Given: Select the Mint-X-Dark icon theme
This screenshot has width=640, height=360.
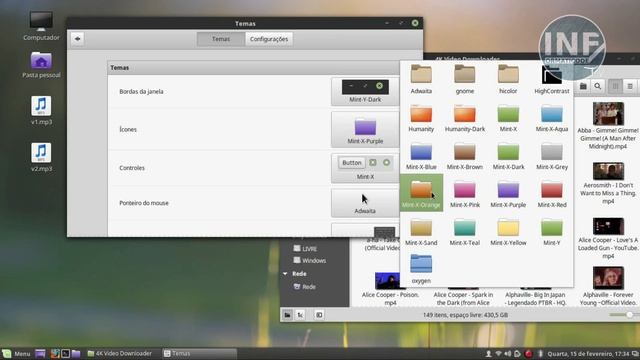Looking at the screenshot, I should point(508,156).
